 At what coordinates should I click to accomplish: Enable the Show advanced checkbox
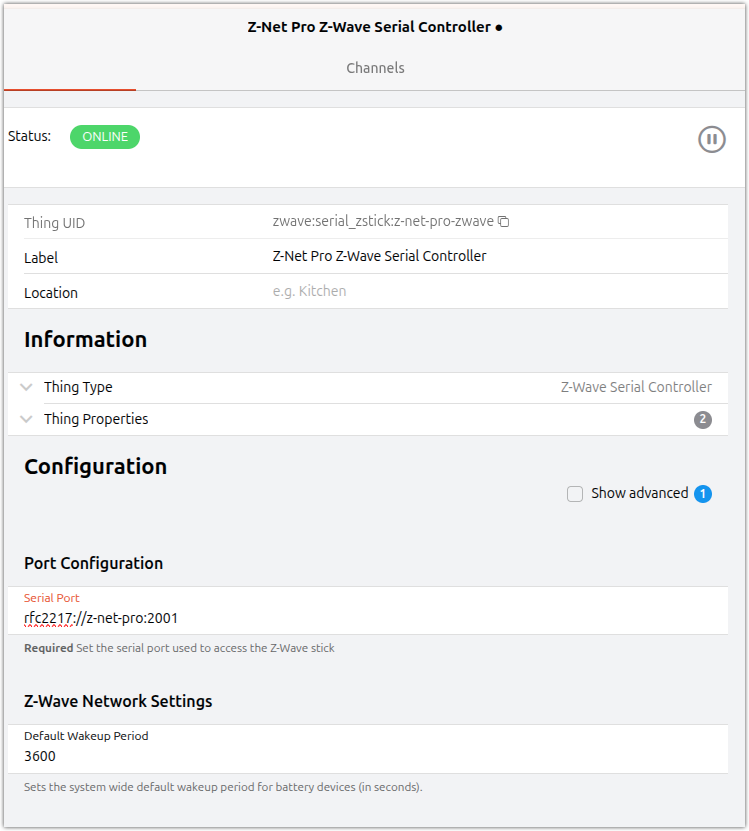pos(575,494)
